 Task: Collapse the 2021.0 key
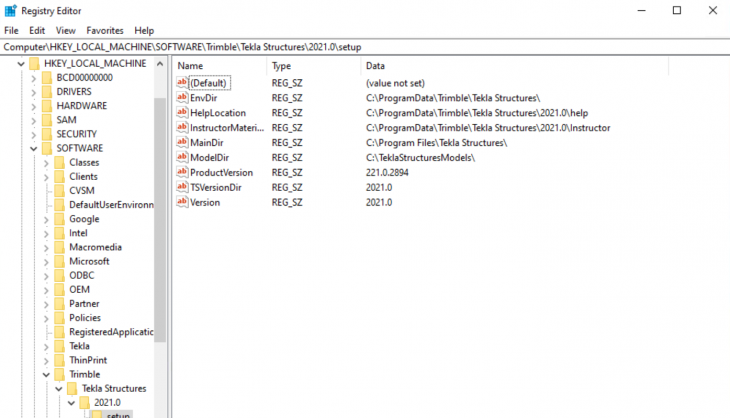tap(71, 403)
